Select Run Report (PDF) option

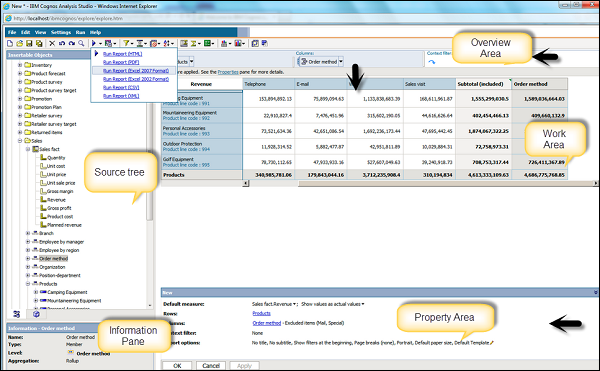click(x=121, y=62)
